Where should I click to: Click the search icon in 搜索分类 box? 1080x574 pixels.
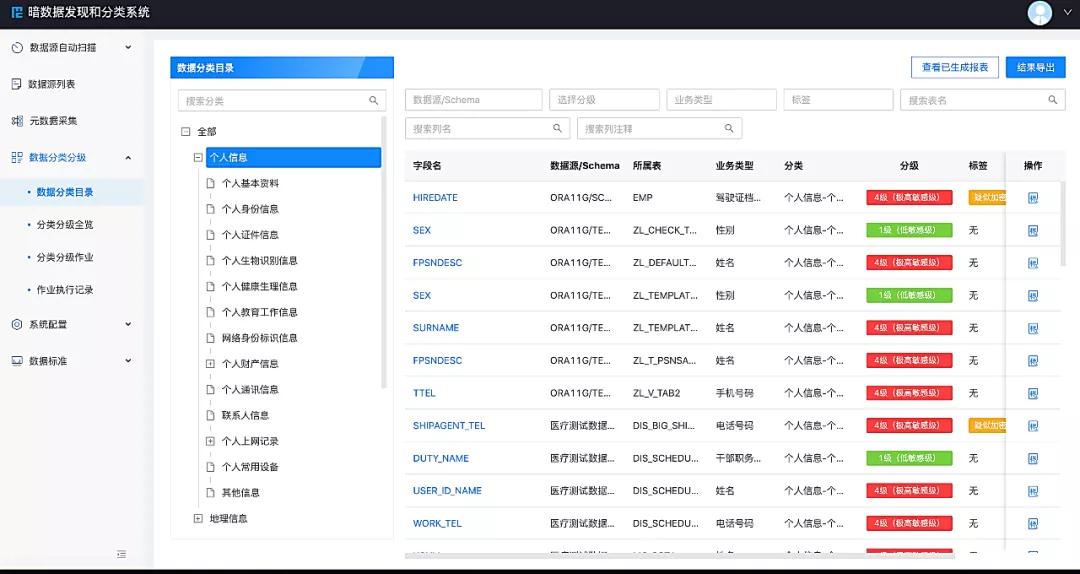[x=374, y=101]
